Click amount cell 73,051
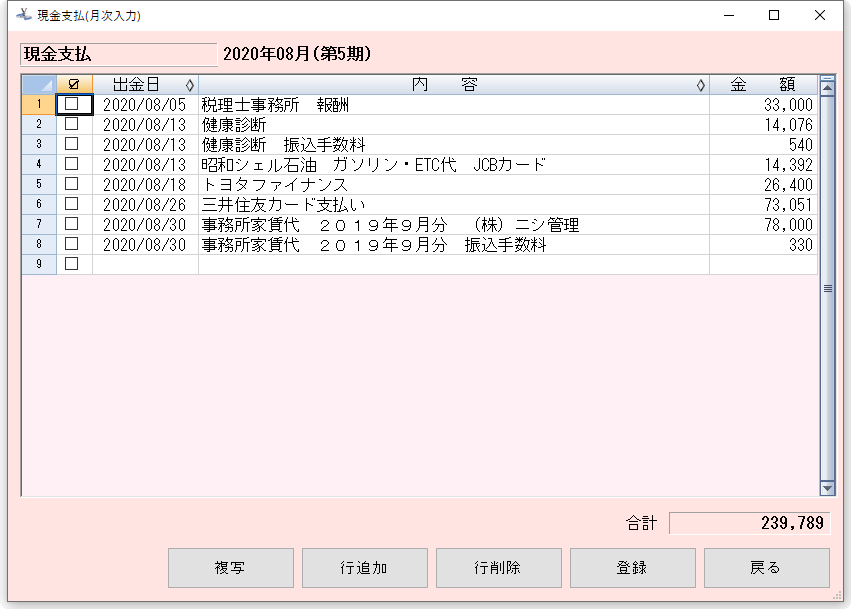The width and height of the screenshot is (851, 609). 763,205
